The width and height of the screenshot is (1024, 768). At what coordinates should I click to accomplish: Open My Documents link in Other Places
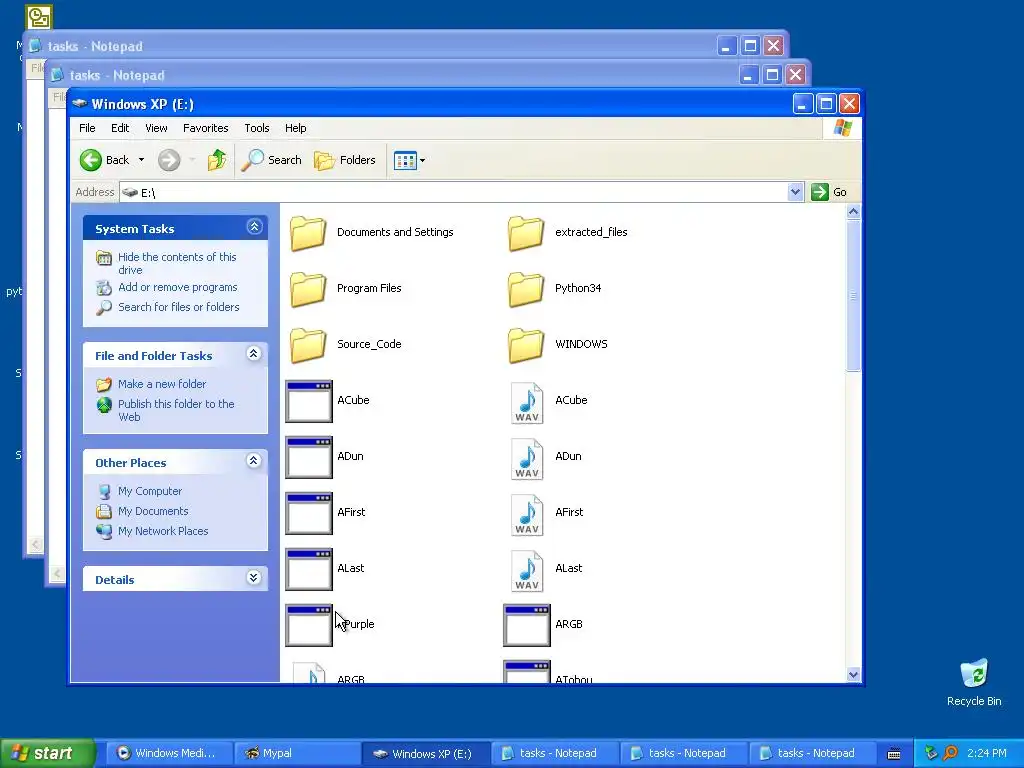coord(153,511)
